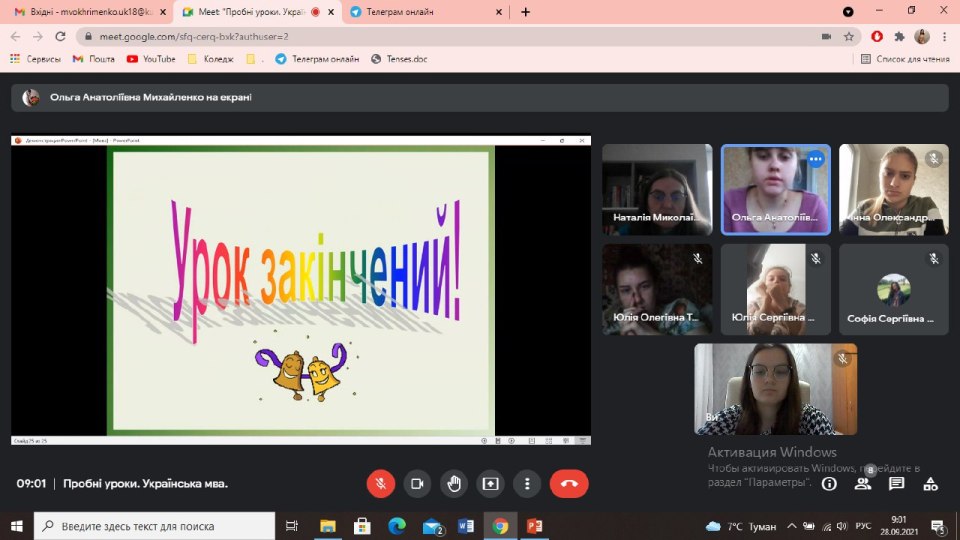Select Софія Сергіївна participant tile

click(x=894, y=290)
